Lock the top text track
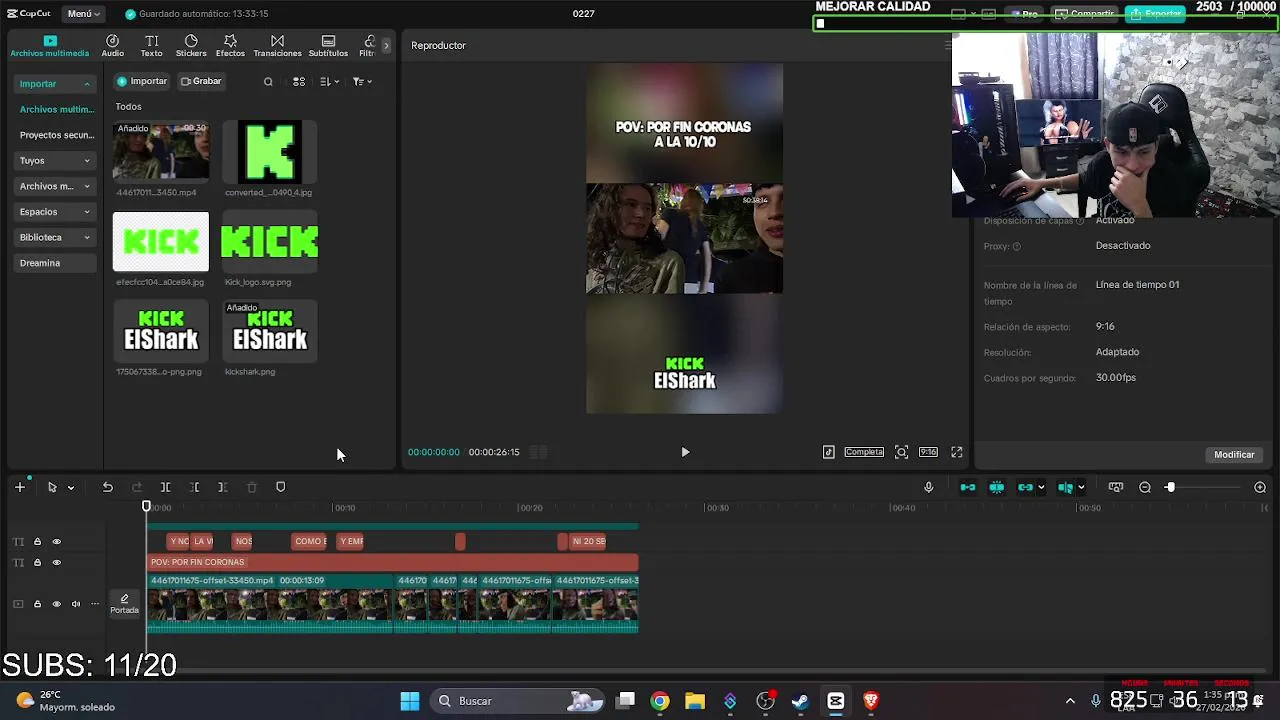 (x=37, y=541)
